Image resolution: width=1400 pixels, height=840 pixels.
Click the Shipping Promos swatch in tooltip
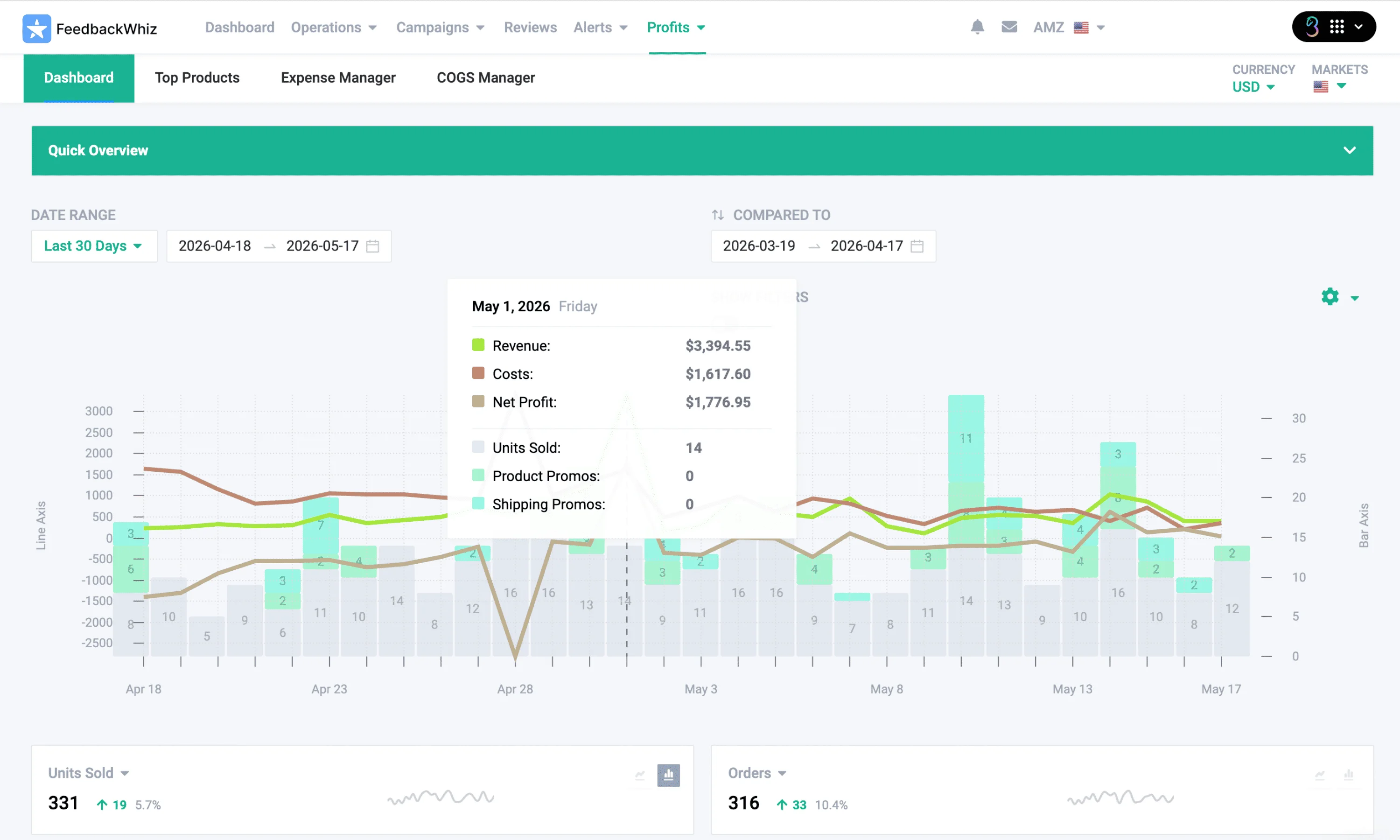click(478, 504)
